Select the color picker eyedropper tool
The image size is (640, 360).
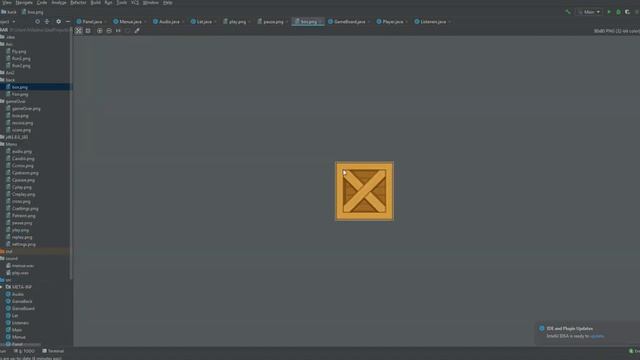(137, 31)
